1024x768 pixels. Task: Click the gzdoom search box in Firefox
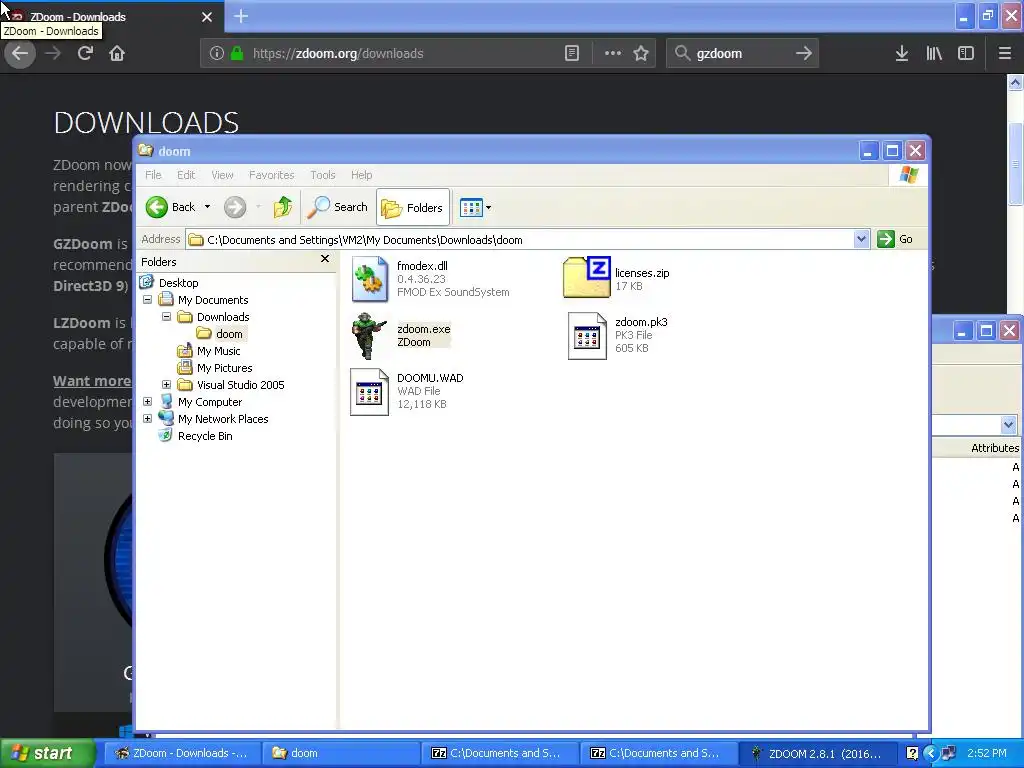coord(743,54)
